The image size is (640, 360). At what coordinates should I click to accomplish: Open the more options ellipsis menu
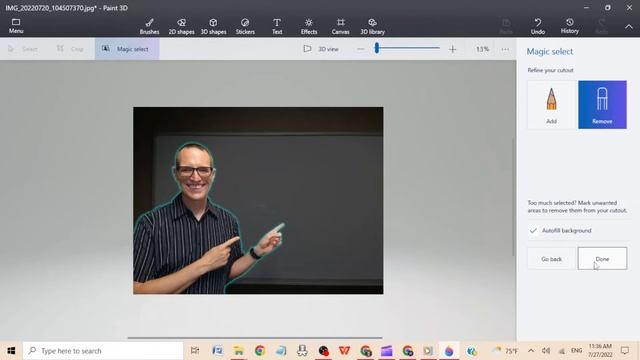pos(505,49)
